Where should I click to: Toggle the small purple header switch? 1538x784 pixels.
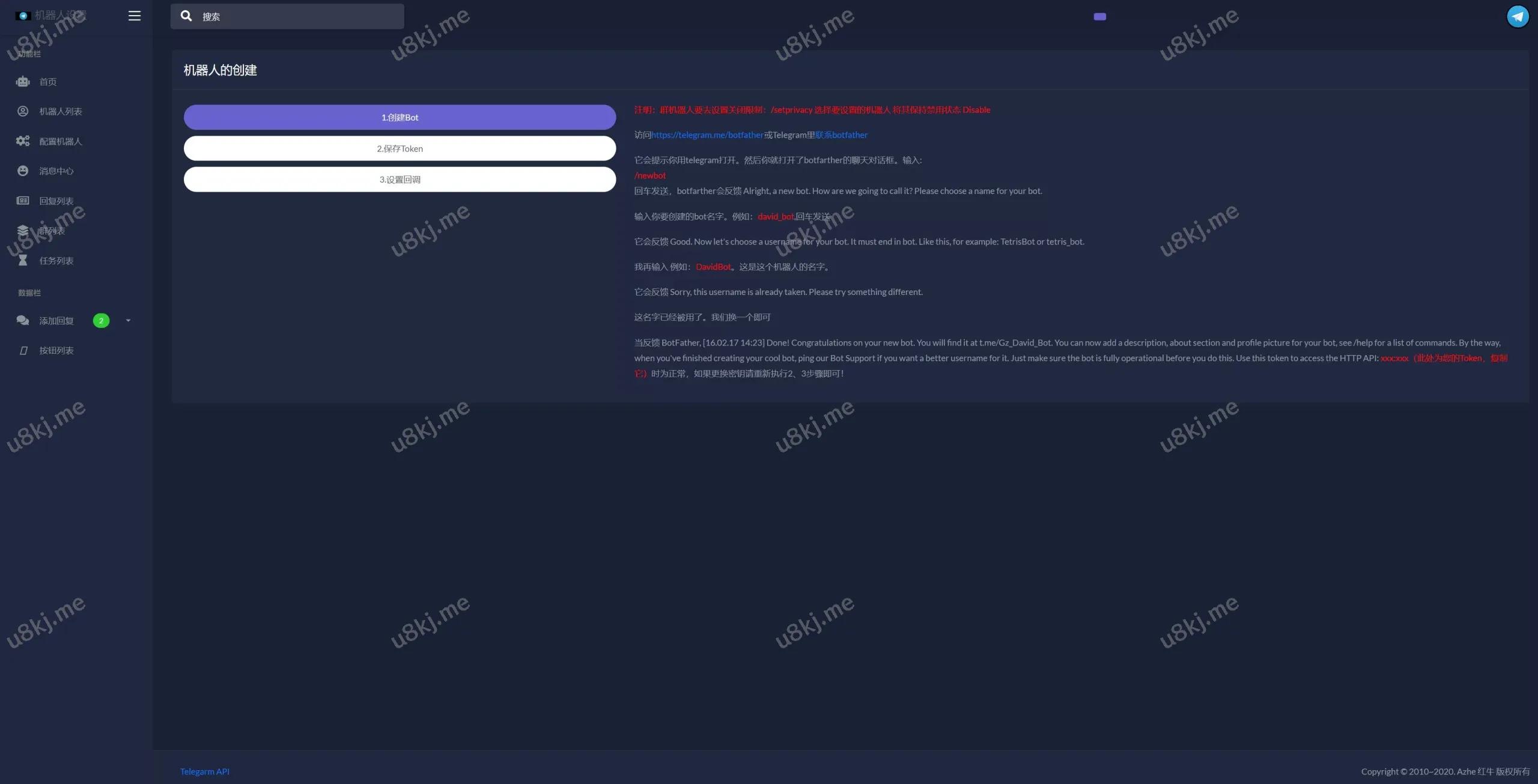[1099, 17]
